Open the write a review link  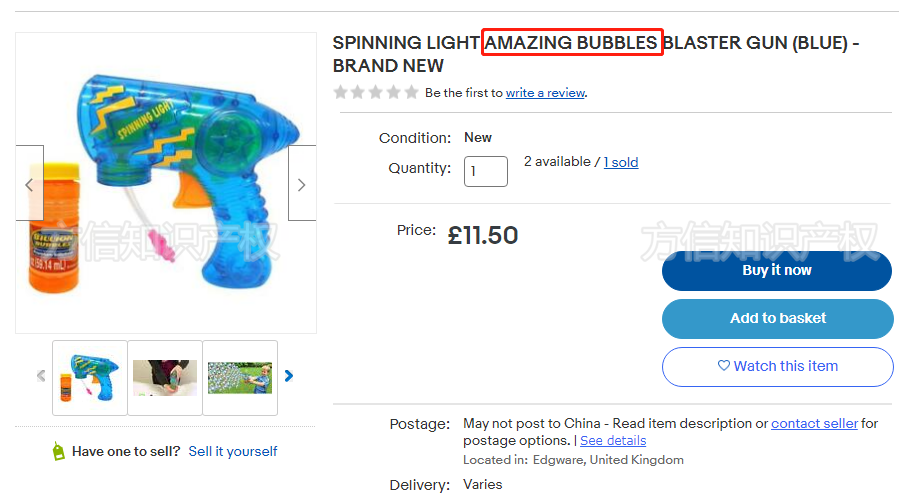pyautogui.click(x=545, y=93)
